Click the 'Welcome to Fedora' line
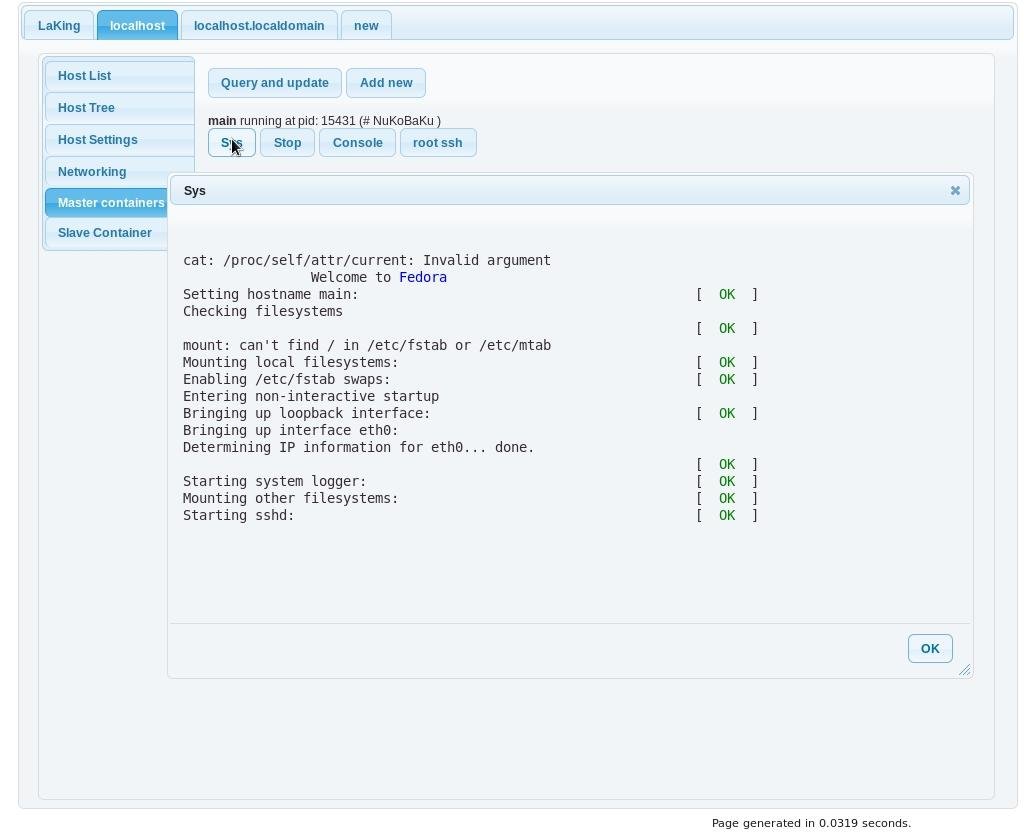Screen dimensions: 1024x840 (x=379, y=277)
